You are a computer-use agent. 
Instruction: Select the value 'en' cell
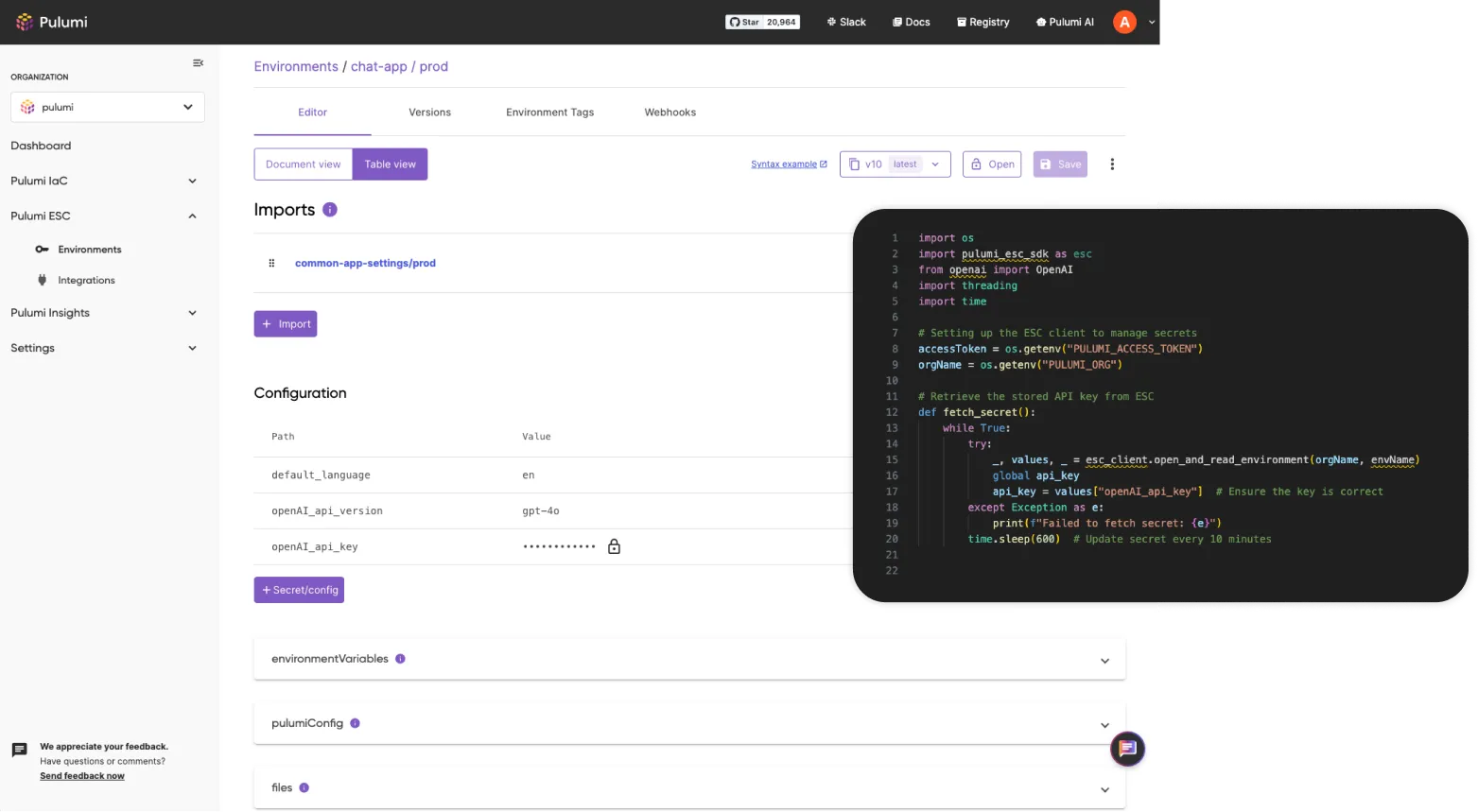coord(529,475)
